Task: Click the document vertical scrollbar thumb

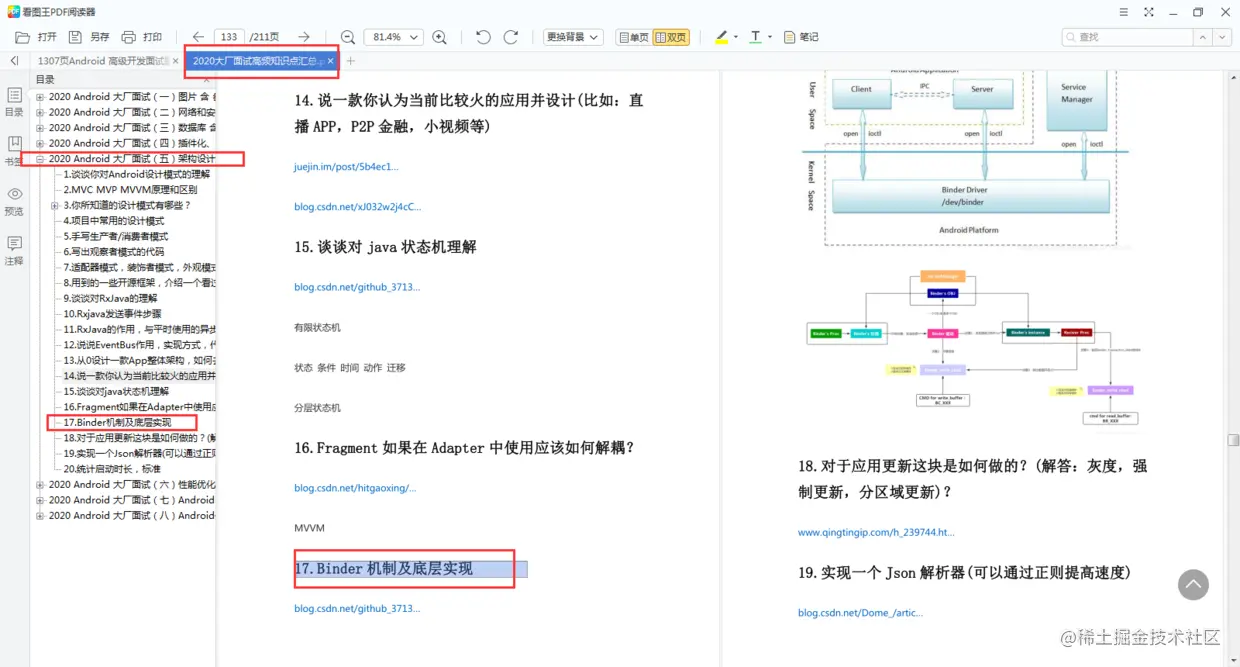Action: 1234,440
